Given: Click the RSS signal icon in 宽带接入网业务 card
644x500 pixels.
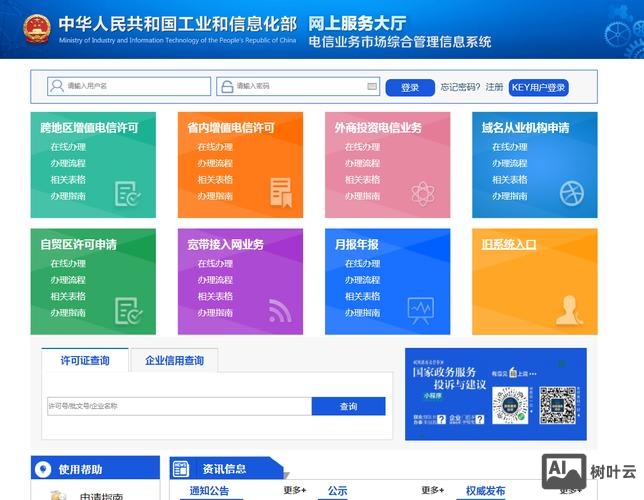Looking at the screenshot, I should (x=280, y=311).
